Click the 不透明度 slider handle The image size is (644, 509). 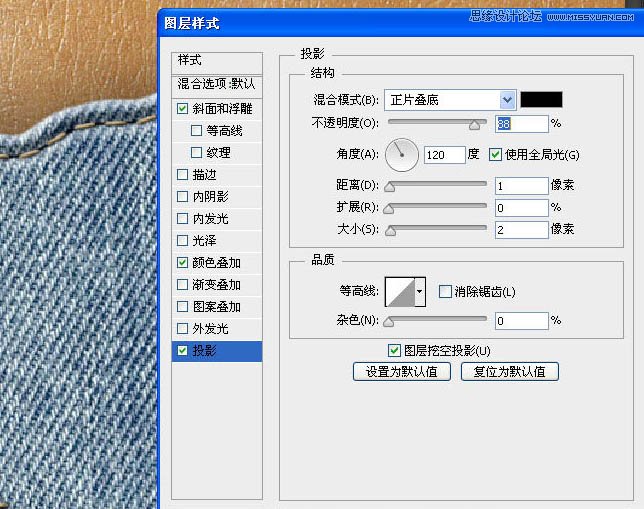[474, 125]
